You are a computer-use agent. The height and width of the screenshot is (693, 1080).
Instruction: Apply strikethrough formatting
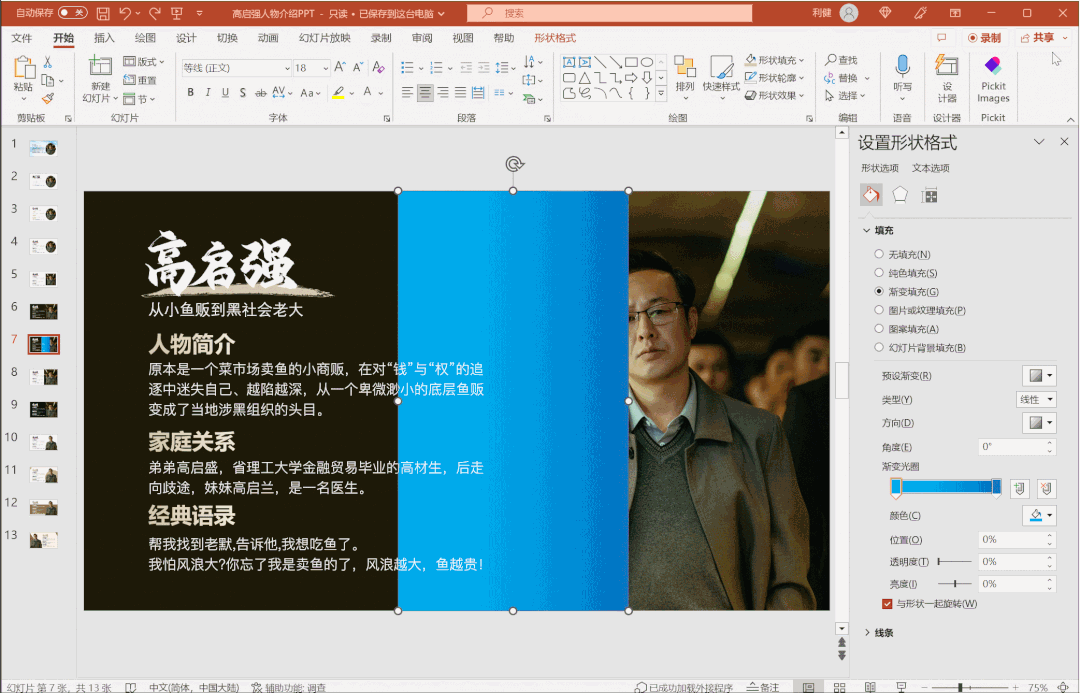260,92
